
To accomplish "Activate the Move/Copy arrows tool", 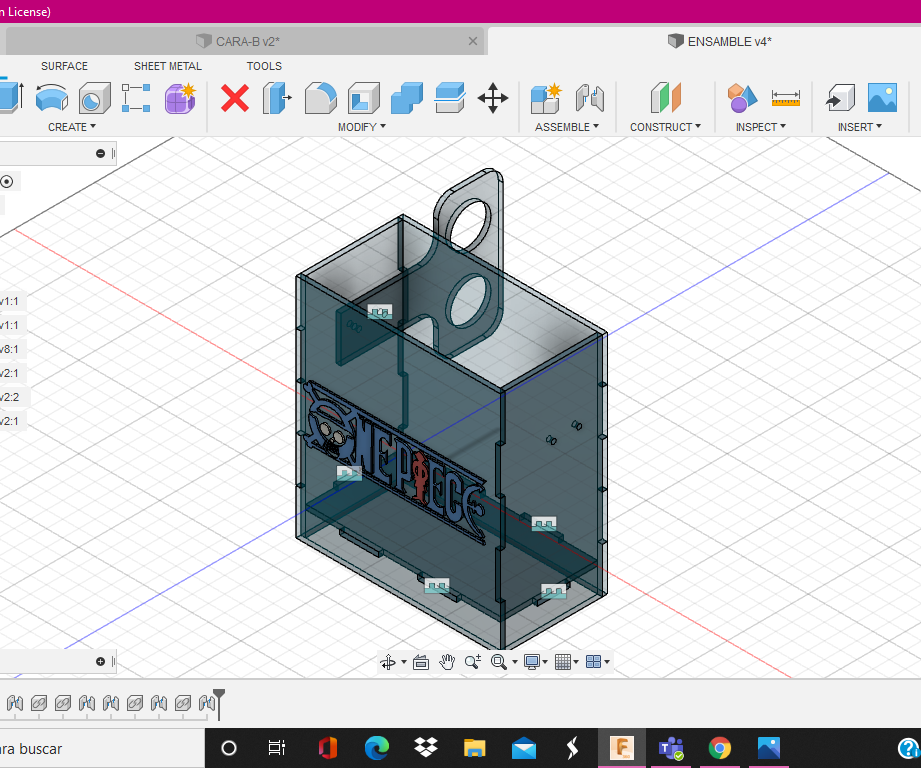I will point(493,98).
